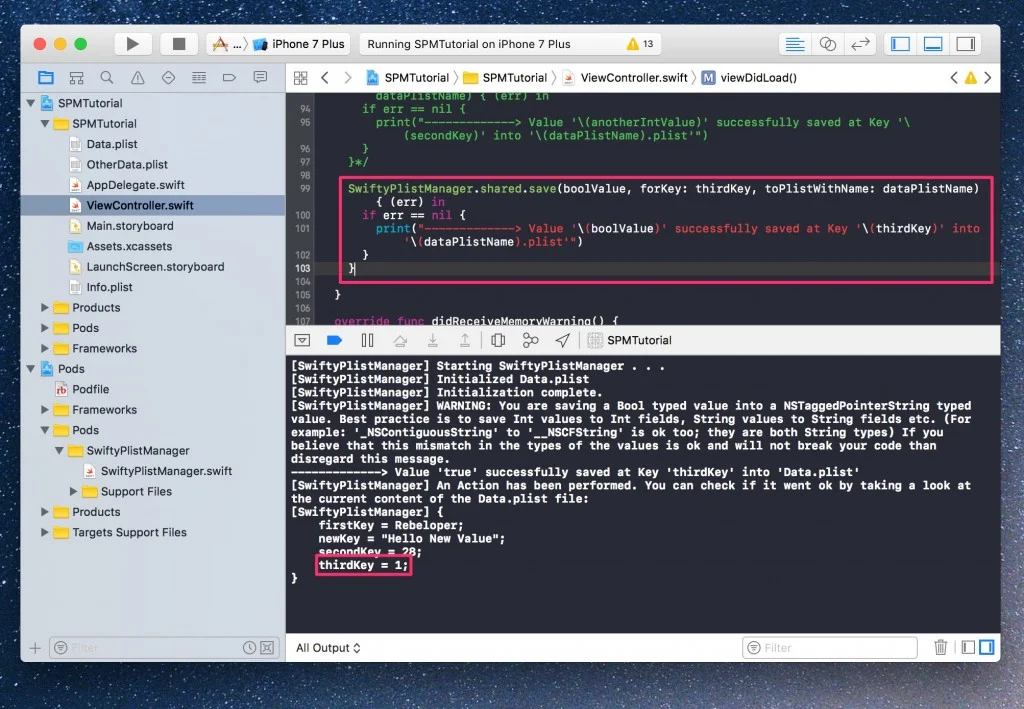This screenshot has height=709, width=1024.
Task: Click Simulate Location arrow
Action: click(x=562, y=340)
